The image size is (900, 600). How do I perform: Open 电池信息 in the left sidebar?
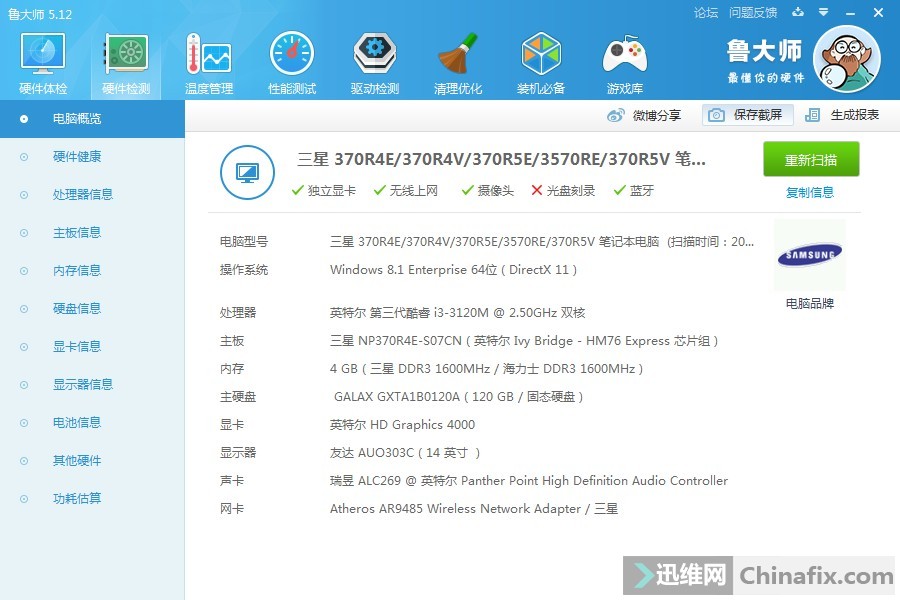(x=77, y=423)
